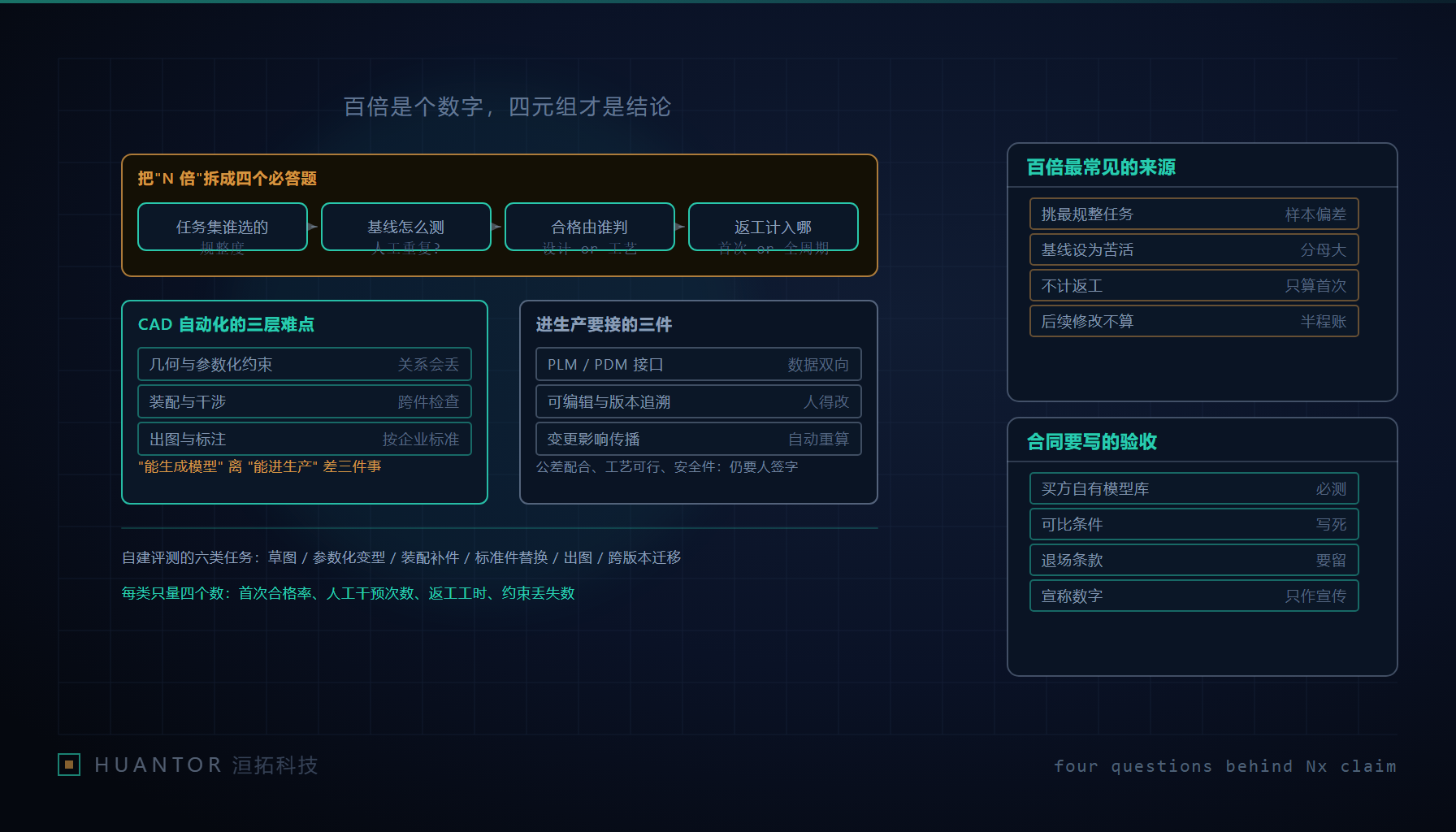The height and width of the screenshot is (832, 1456).
Task: Click the 几何与参数化约束 row
Action: (x=305, y=364)
